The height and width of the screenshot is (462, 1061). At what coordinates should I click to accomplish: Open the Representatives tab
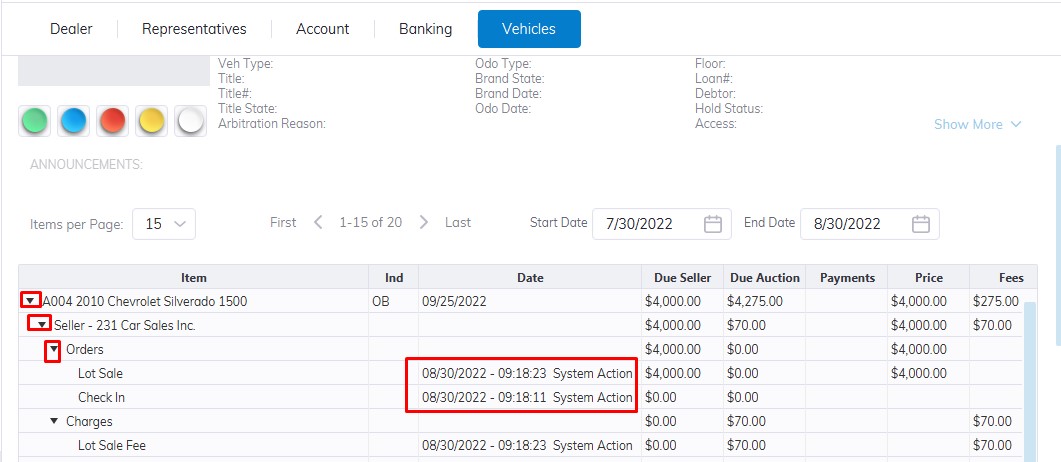pyautogui.click(x=194, y=29)
